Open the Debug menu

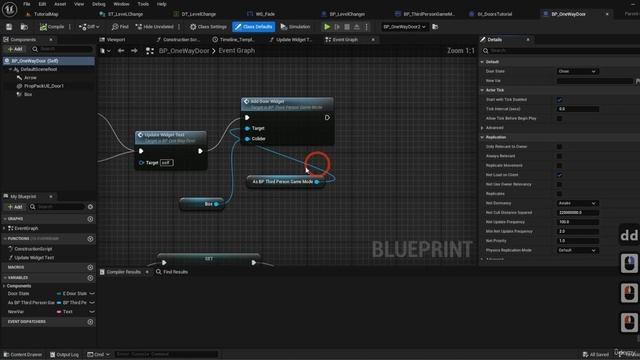(99, 4)
